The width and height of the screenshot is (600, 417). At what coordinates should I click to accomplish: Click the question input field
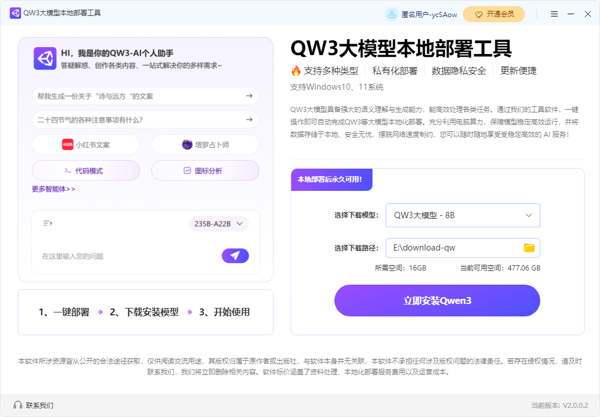(125, 256)
